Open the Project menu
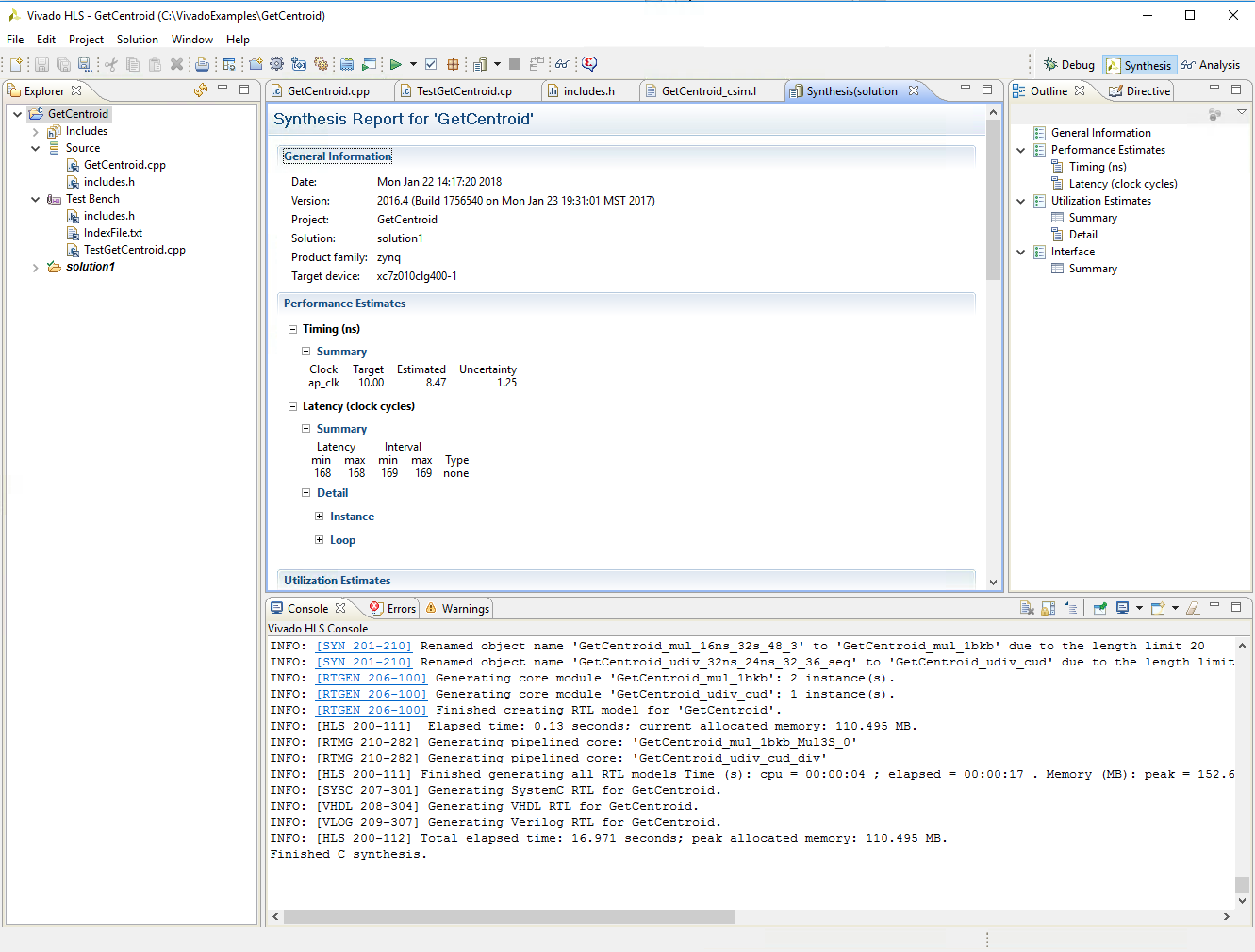 click(x=86, y=40)
